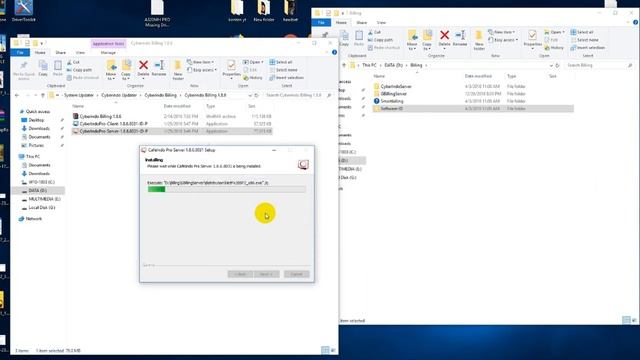
Task: Click DATA (D:) breadcrumb in the Billing window
Action: point(393,65)
